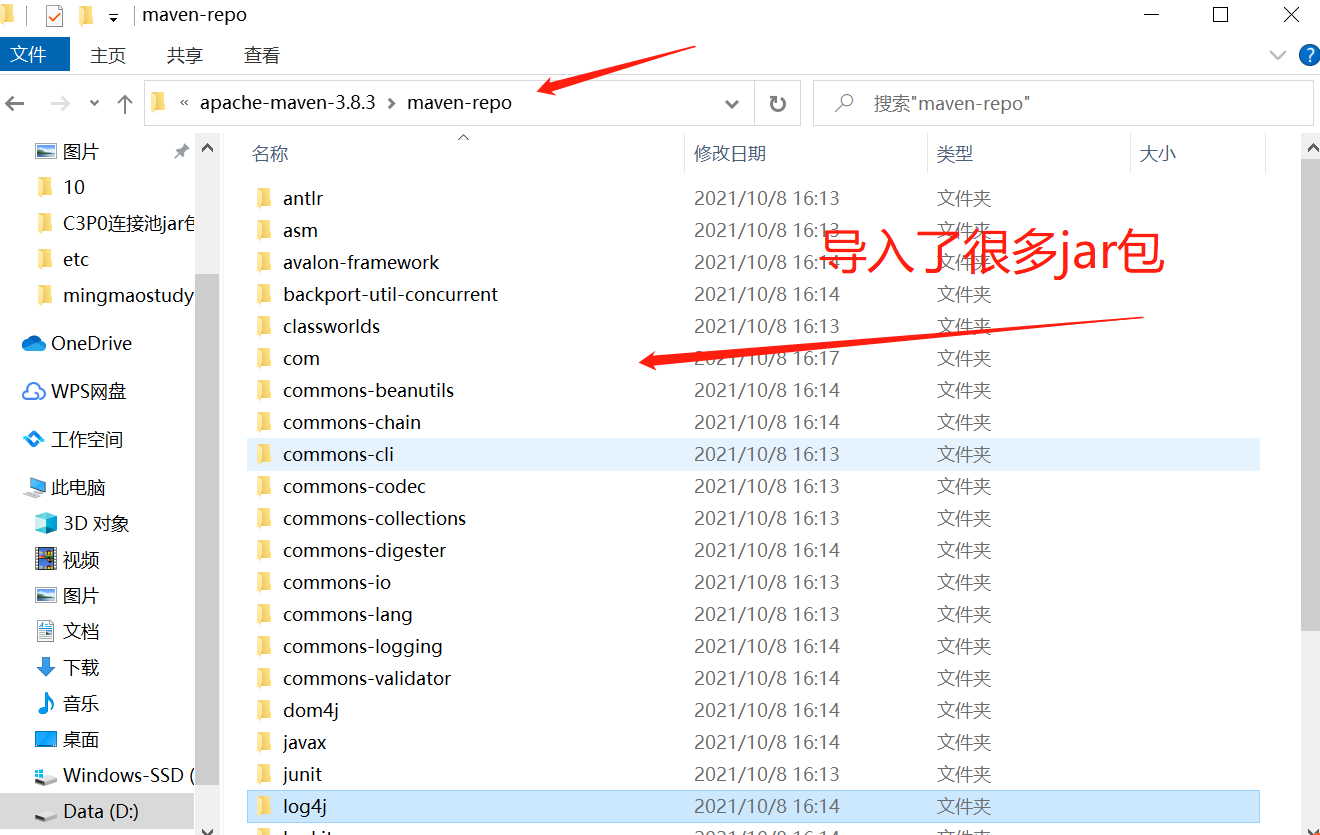Select the backport-util-concurrent folder
1320x835 pixels.
[753, 294]
